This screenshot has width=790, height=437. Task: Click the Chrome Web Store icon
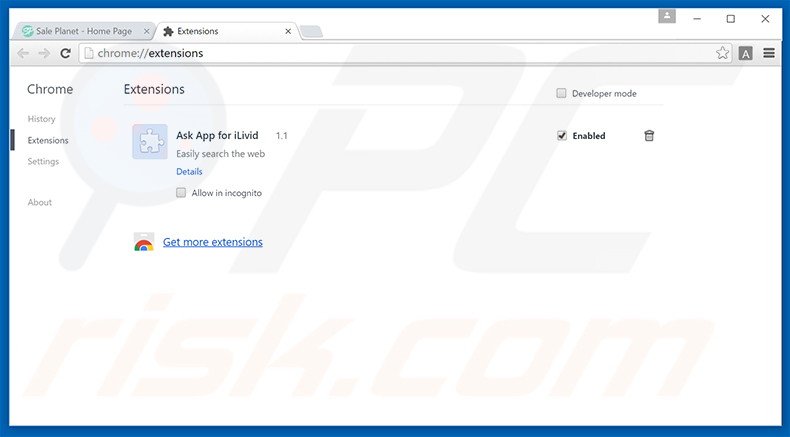[144, 242]
